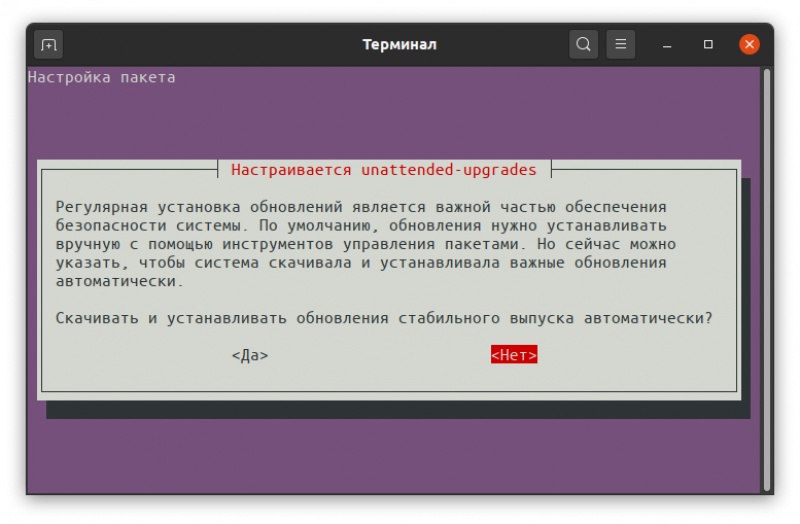Open the terminal search tool

[x=583, y=44]
